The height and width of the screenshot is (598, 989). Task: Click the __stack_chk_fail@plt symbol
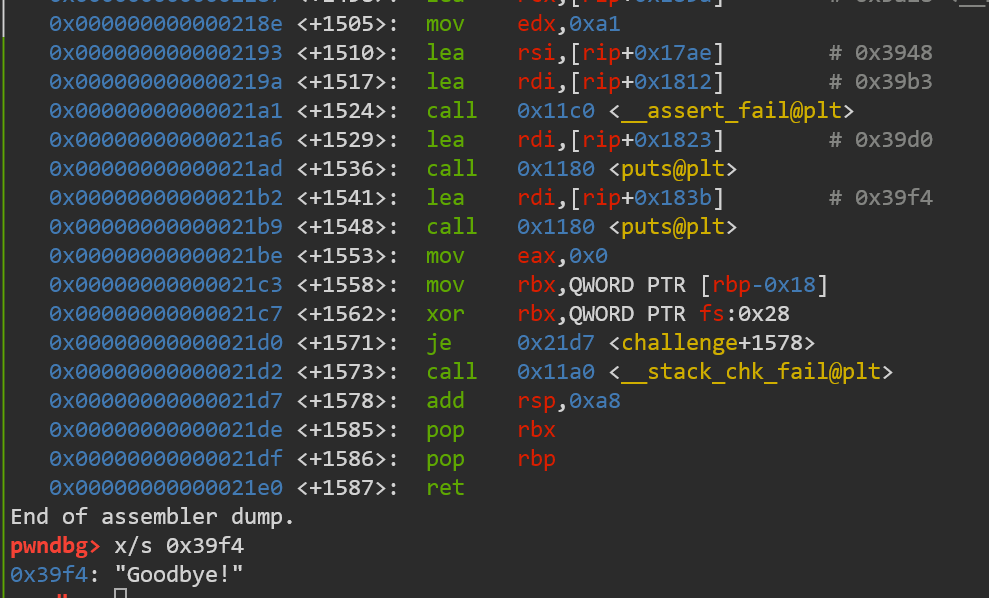coord(751,372)
